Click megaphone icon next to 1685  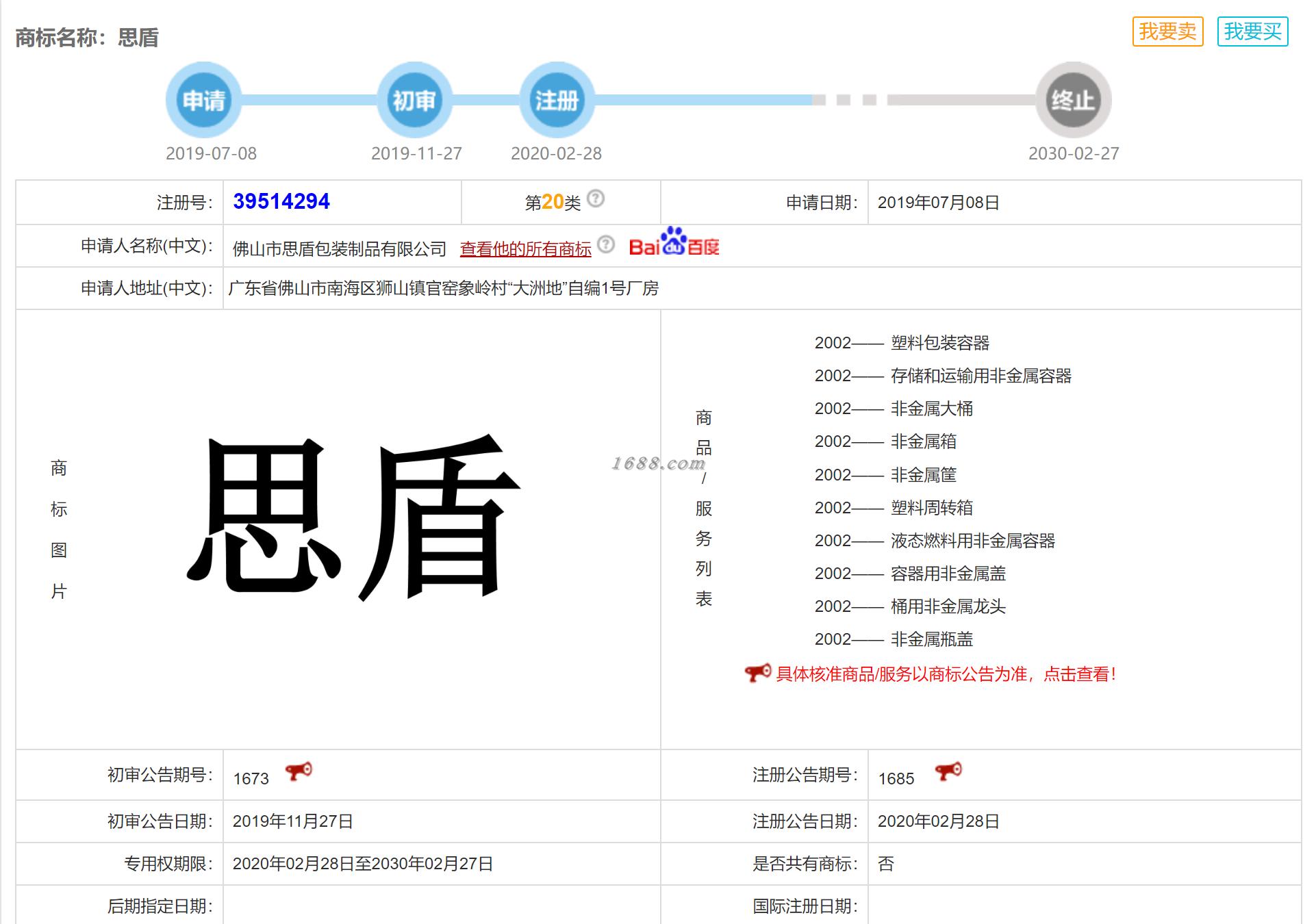948,771
